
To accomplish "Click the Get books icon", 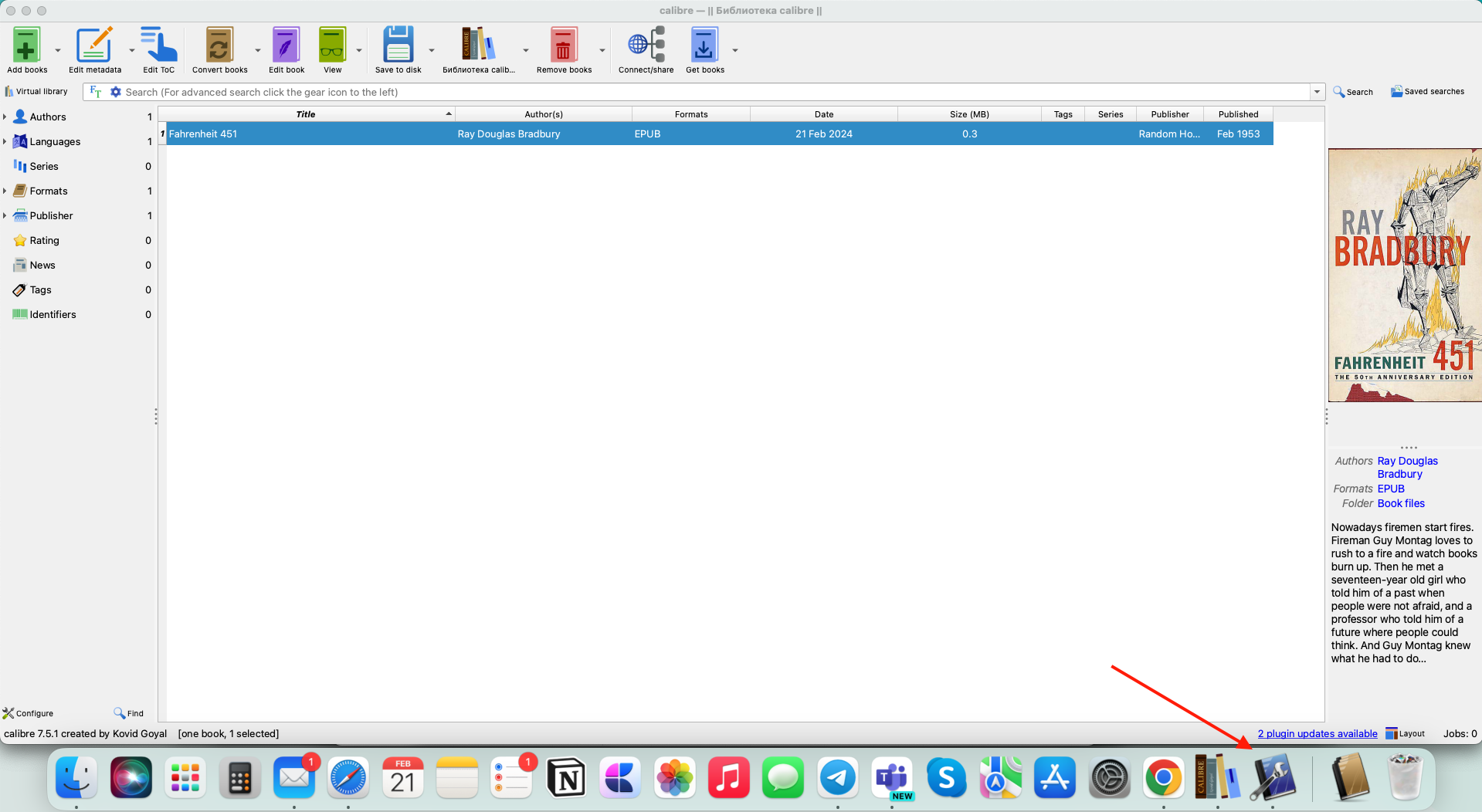I will point(705,50).
